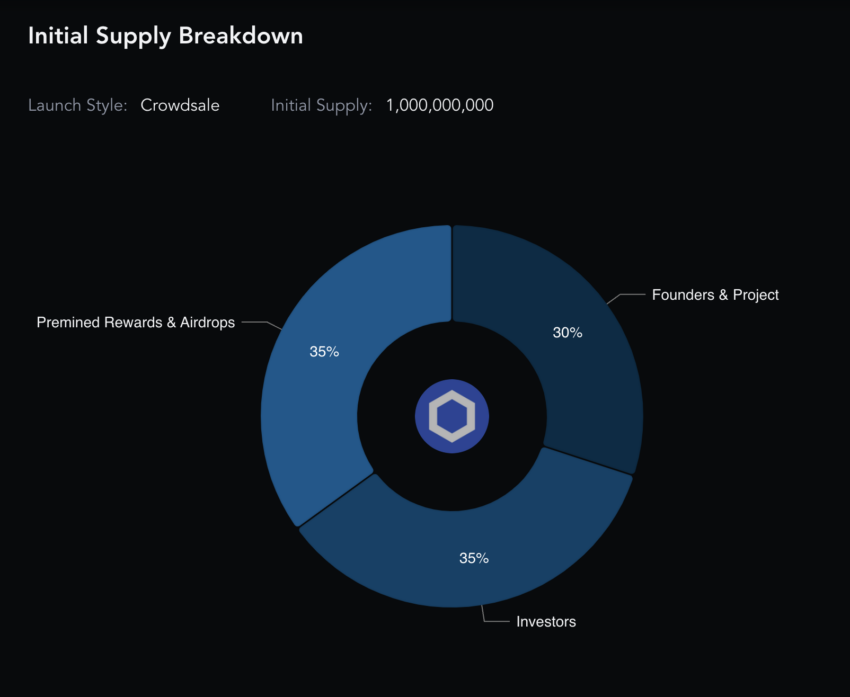
Task: Click the Launch Style label
Action: click(x=78, y=105)
